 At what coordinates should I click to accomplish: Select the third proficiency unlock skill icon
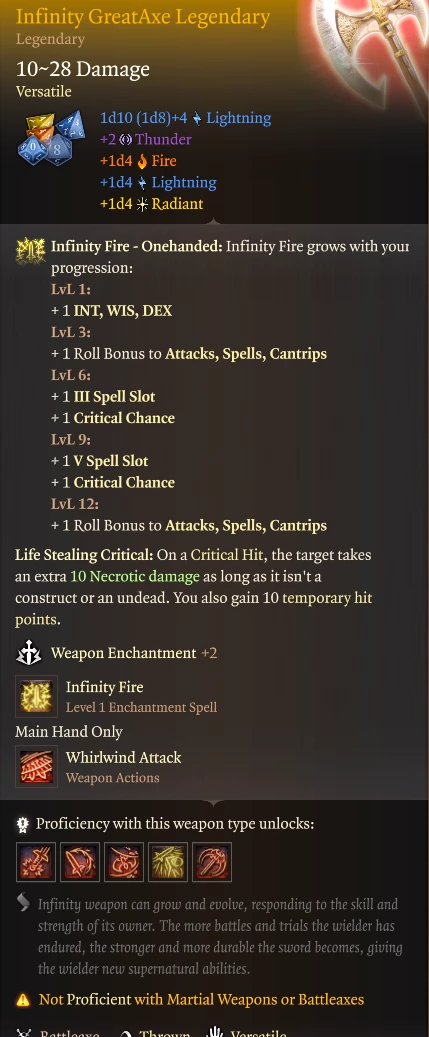pyautogui.click(x=124, y=862)
